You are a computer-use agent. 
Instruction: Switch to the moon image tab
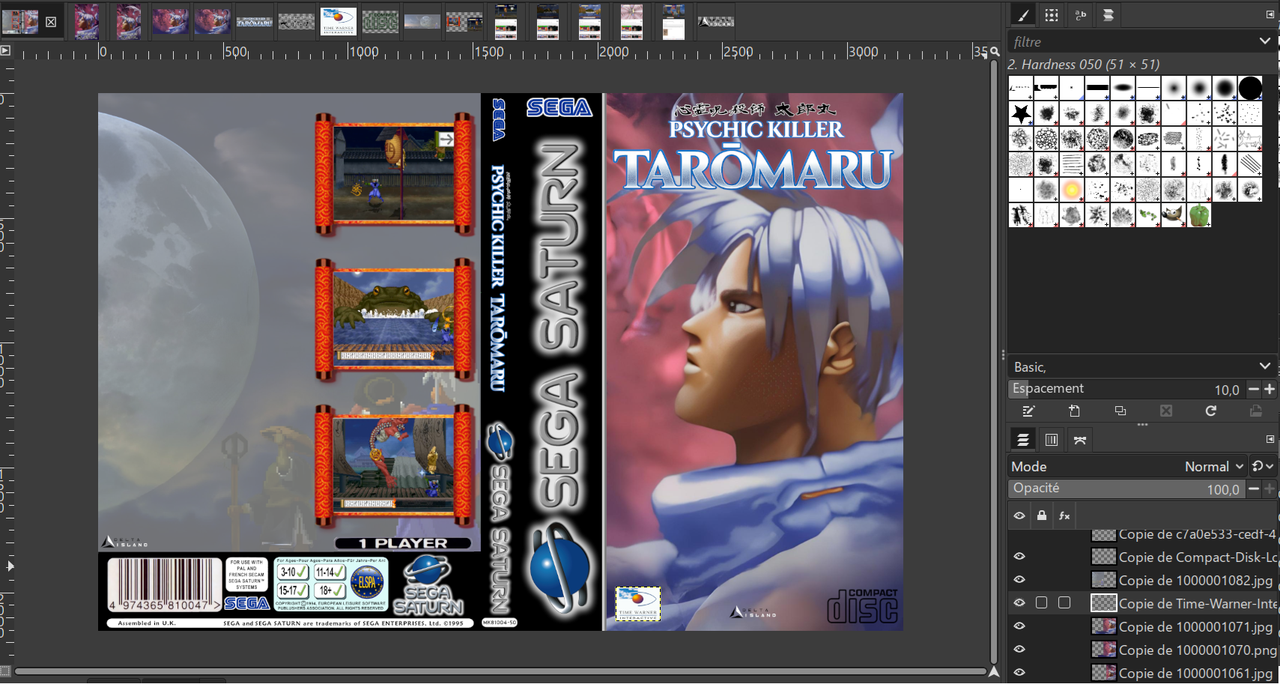coord(421,21)
